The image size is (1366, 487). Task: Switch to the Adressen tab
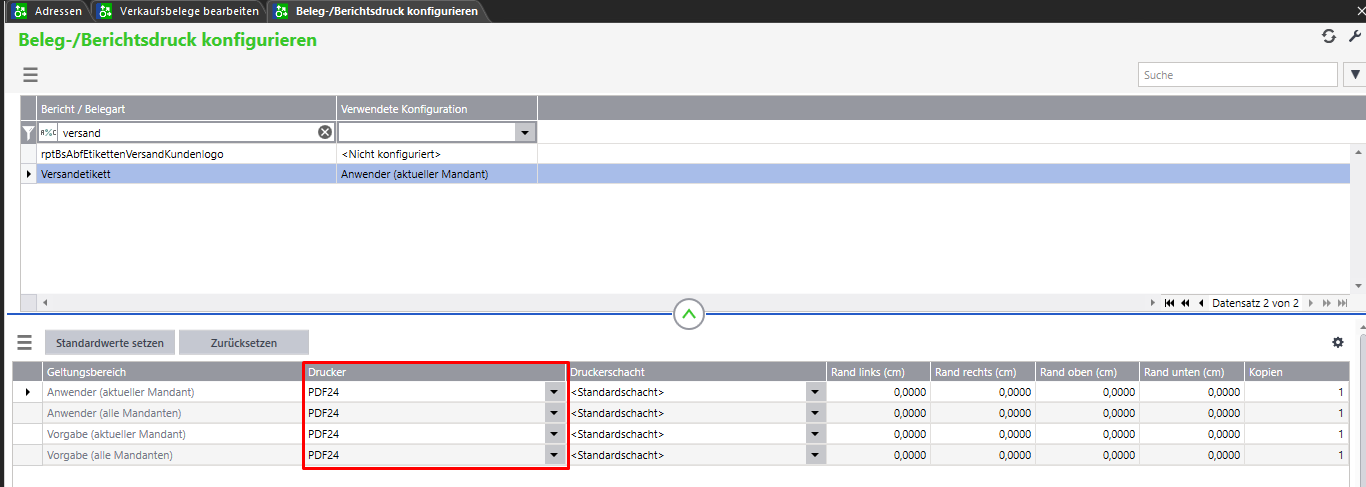tap(57, 11)
